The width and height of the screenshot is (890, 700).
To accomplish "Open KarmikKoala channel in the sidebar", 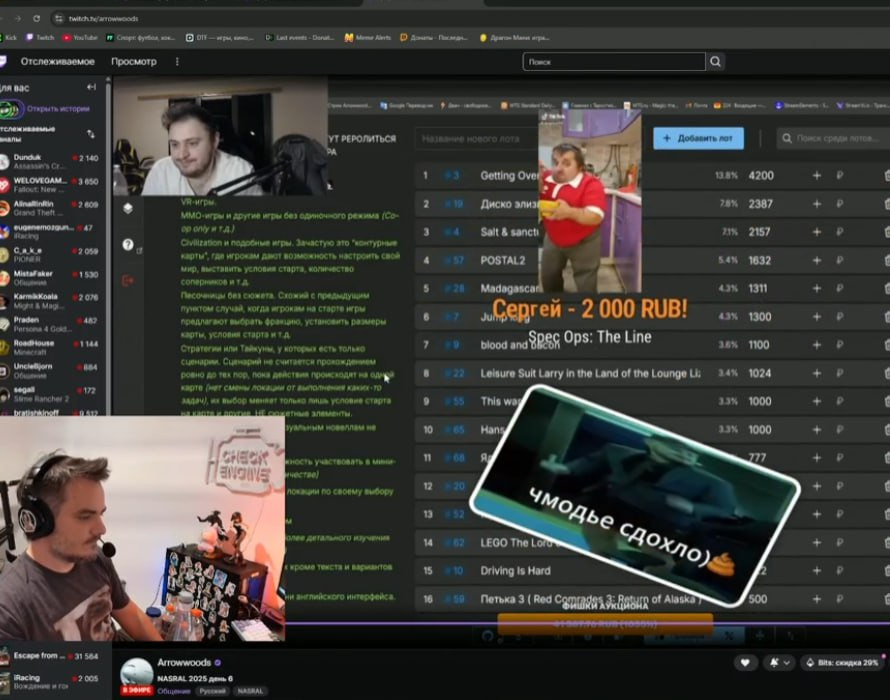I will (50, 301).
